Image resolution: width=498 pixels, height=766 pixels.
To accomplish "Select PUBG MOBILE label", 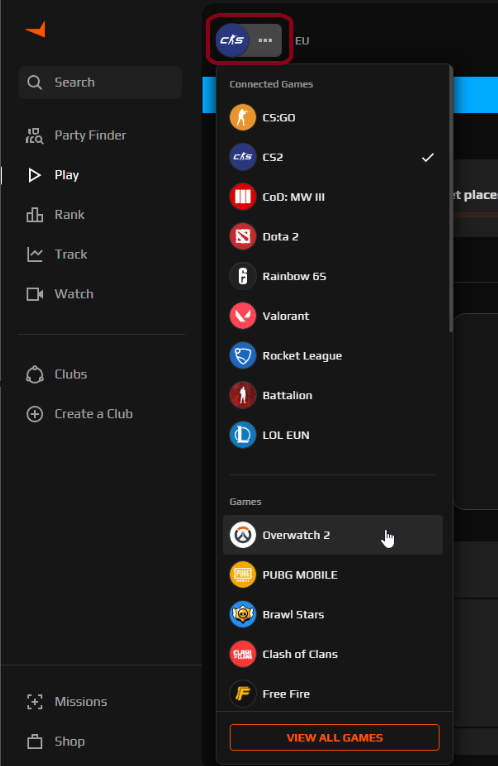I will tap(300, 575).
